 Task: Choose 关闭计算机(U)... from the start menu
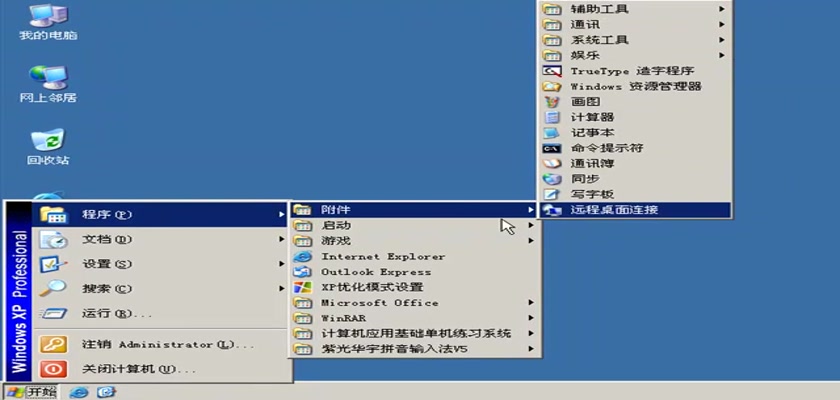pos(161,369)
